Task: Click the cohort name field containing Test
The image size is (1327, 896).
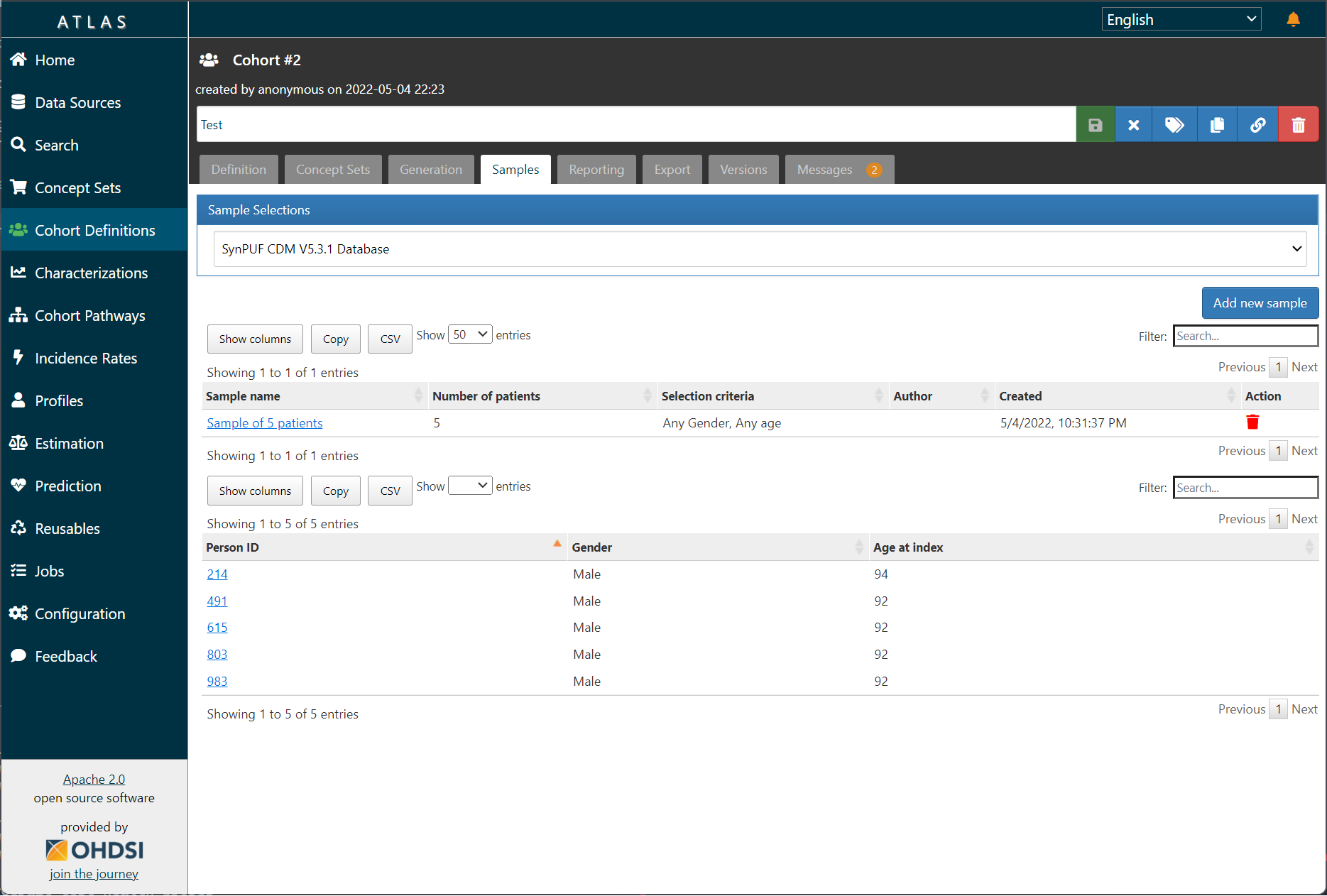Action: 636,125
